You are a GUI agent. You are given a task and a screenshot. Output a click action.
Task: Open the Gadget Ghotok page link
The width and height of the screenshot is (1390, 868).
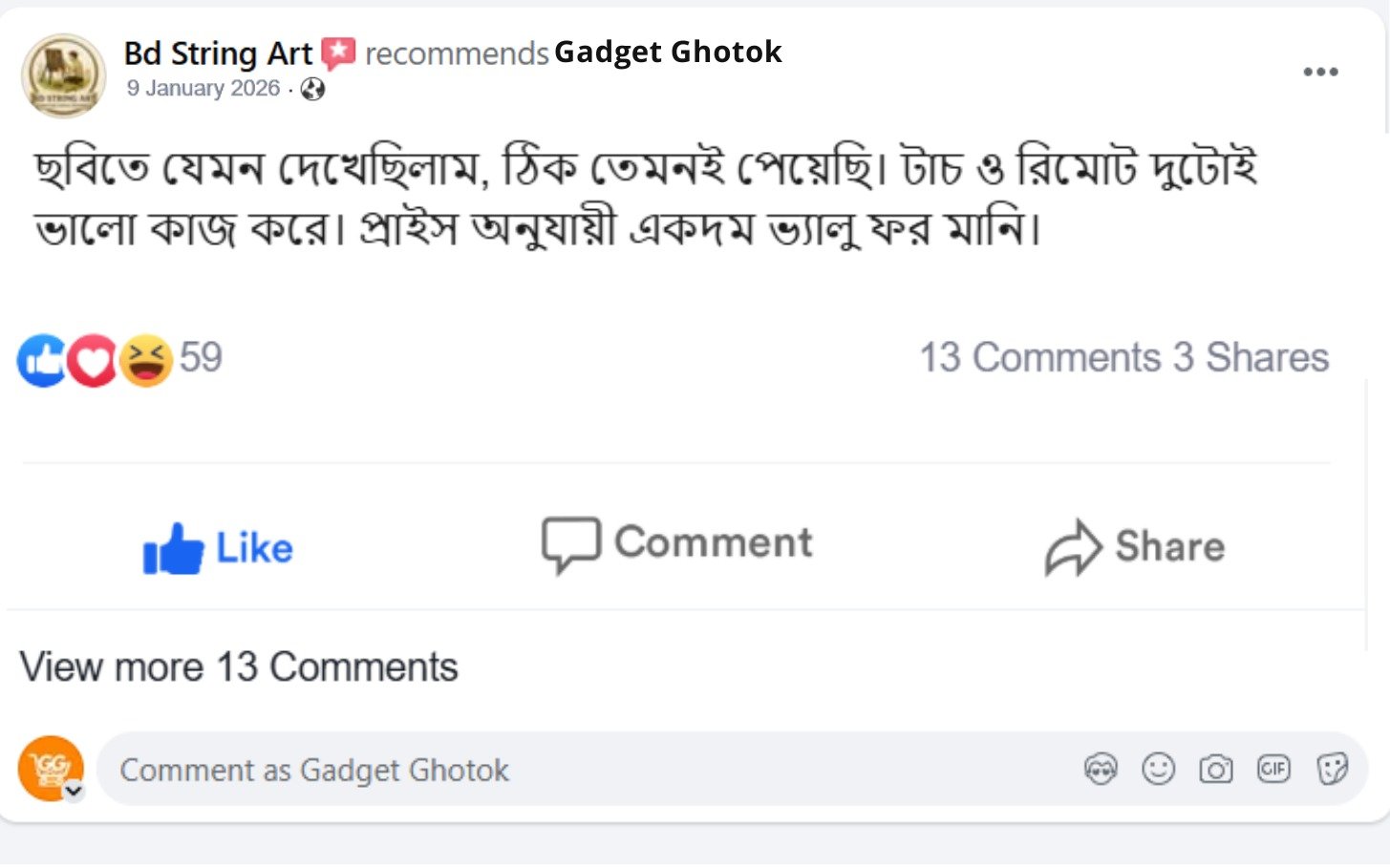[x=668, y=52]
